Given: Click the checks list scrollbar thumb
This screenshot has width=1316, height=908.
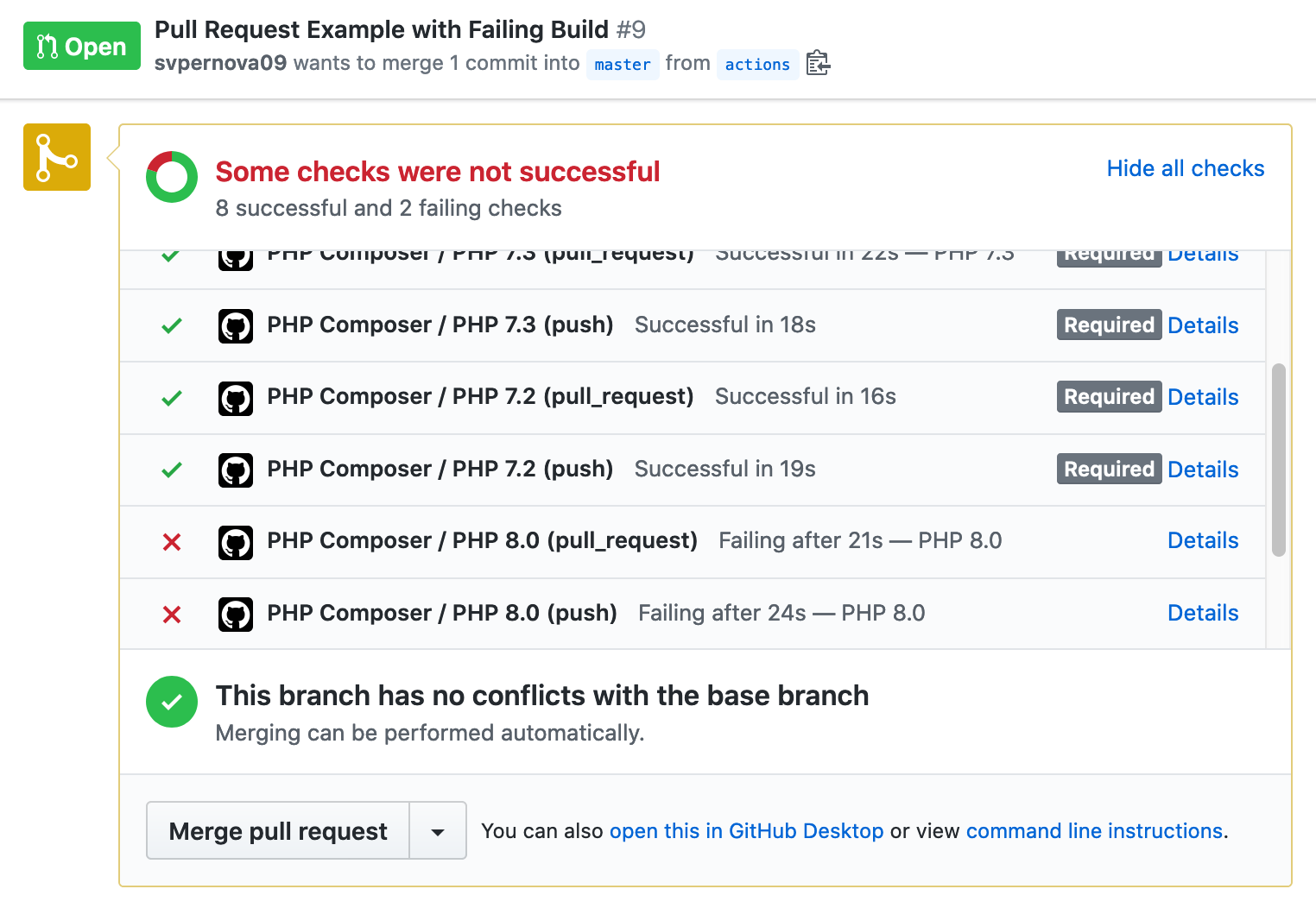Looking at the screenshot, I should point(1279,460).
